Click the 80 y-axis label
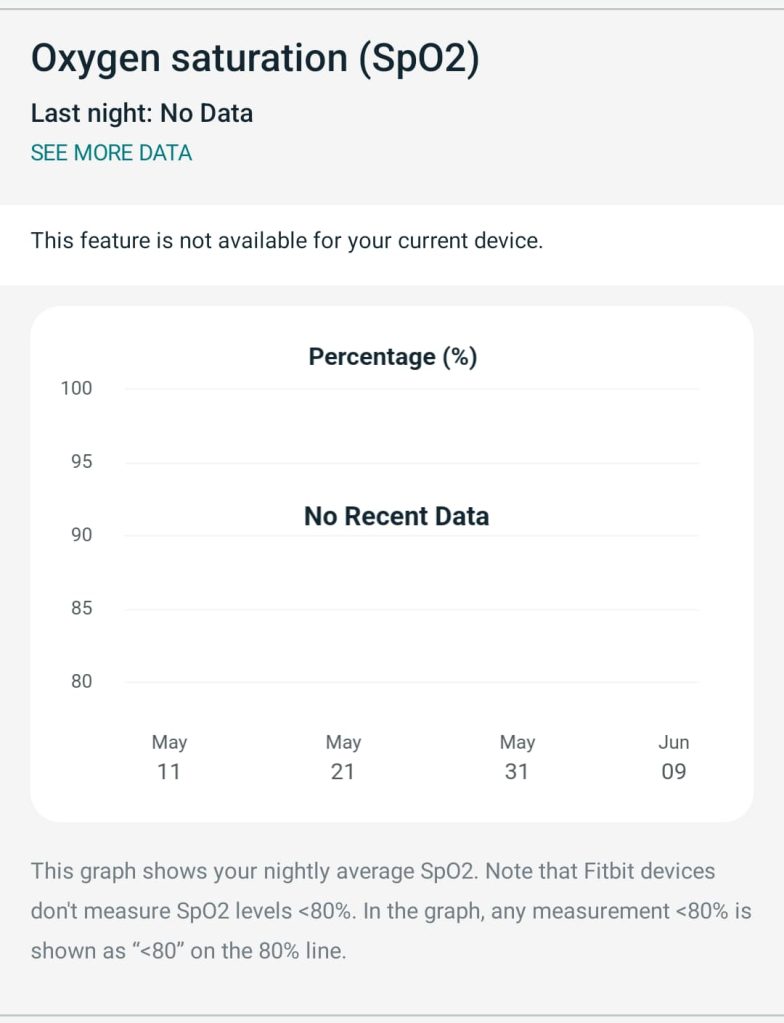Viewport: 784px width, 1023px height. click(x=81, y=682)
